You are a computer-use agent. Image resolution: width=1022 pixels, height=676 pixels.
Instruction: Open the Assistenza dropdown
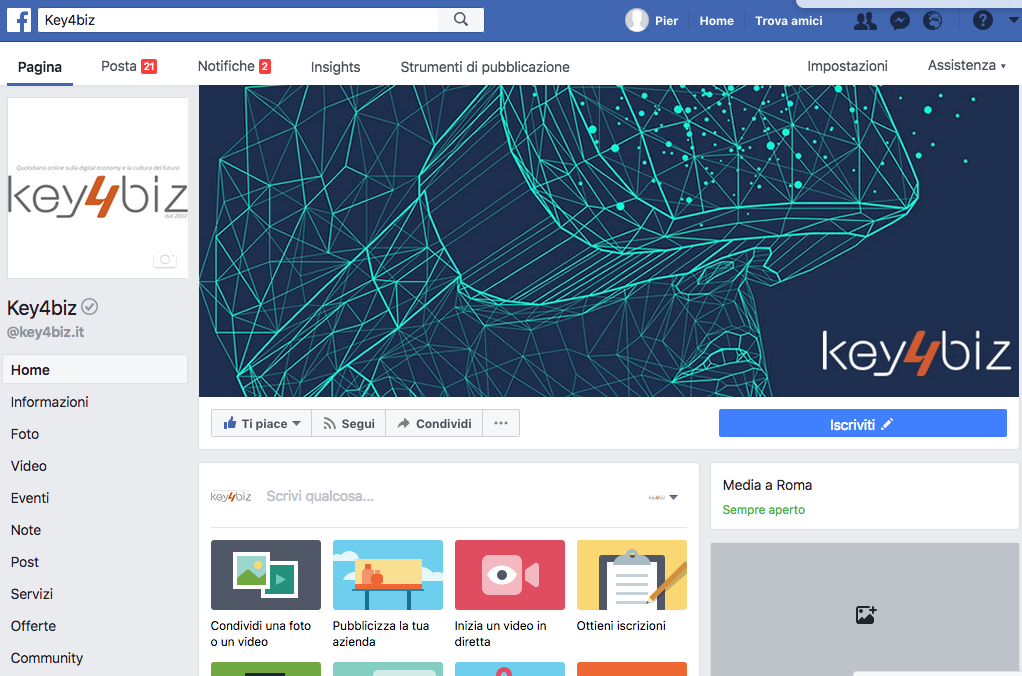click(967, 65)
